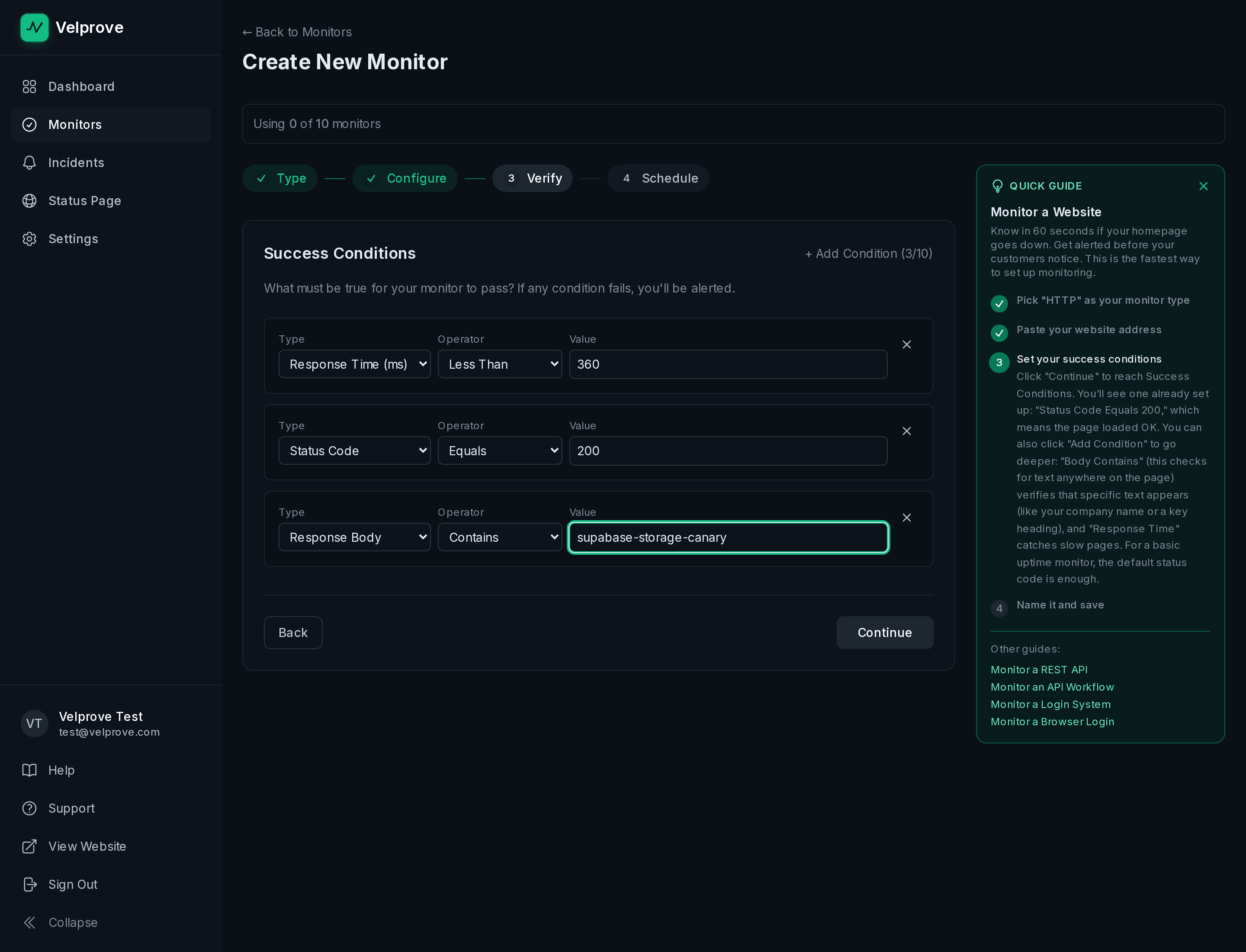
Task: Click the Name it and save step
Action: pos(1060,605)
